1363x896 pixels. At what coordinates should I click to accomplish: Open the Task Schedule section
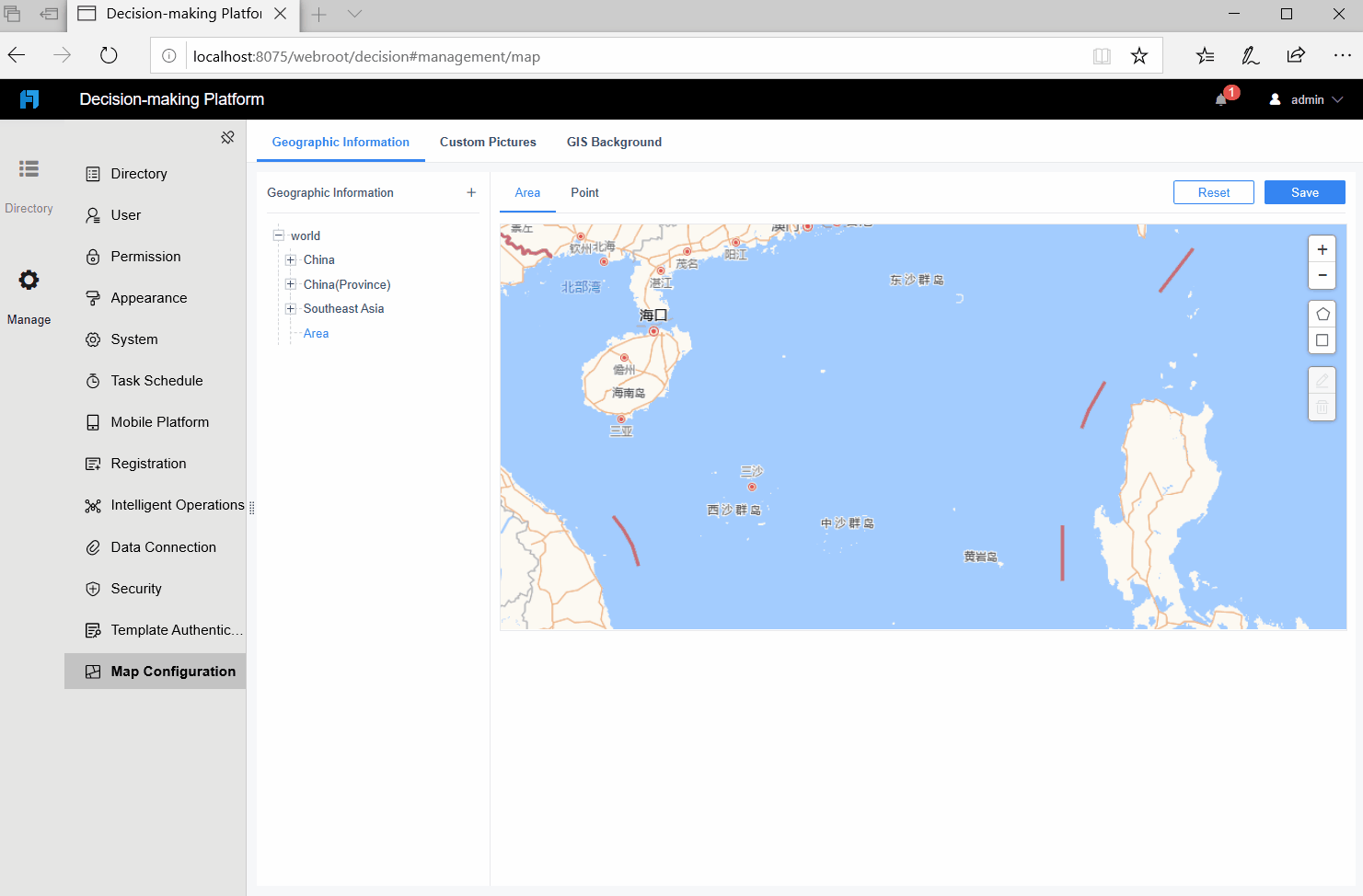(157, 380)
